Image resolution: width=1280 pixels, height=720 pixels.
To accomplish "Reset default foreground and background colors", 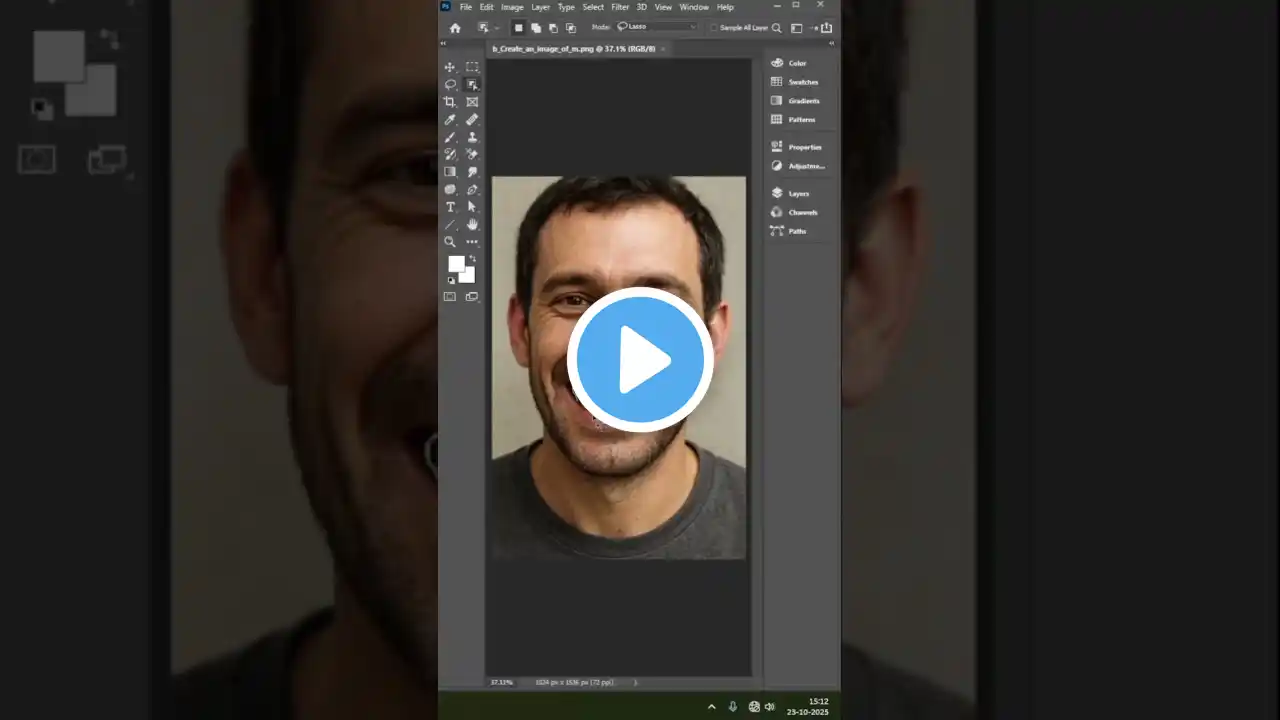I will pos(451,280).
